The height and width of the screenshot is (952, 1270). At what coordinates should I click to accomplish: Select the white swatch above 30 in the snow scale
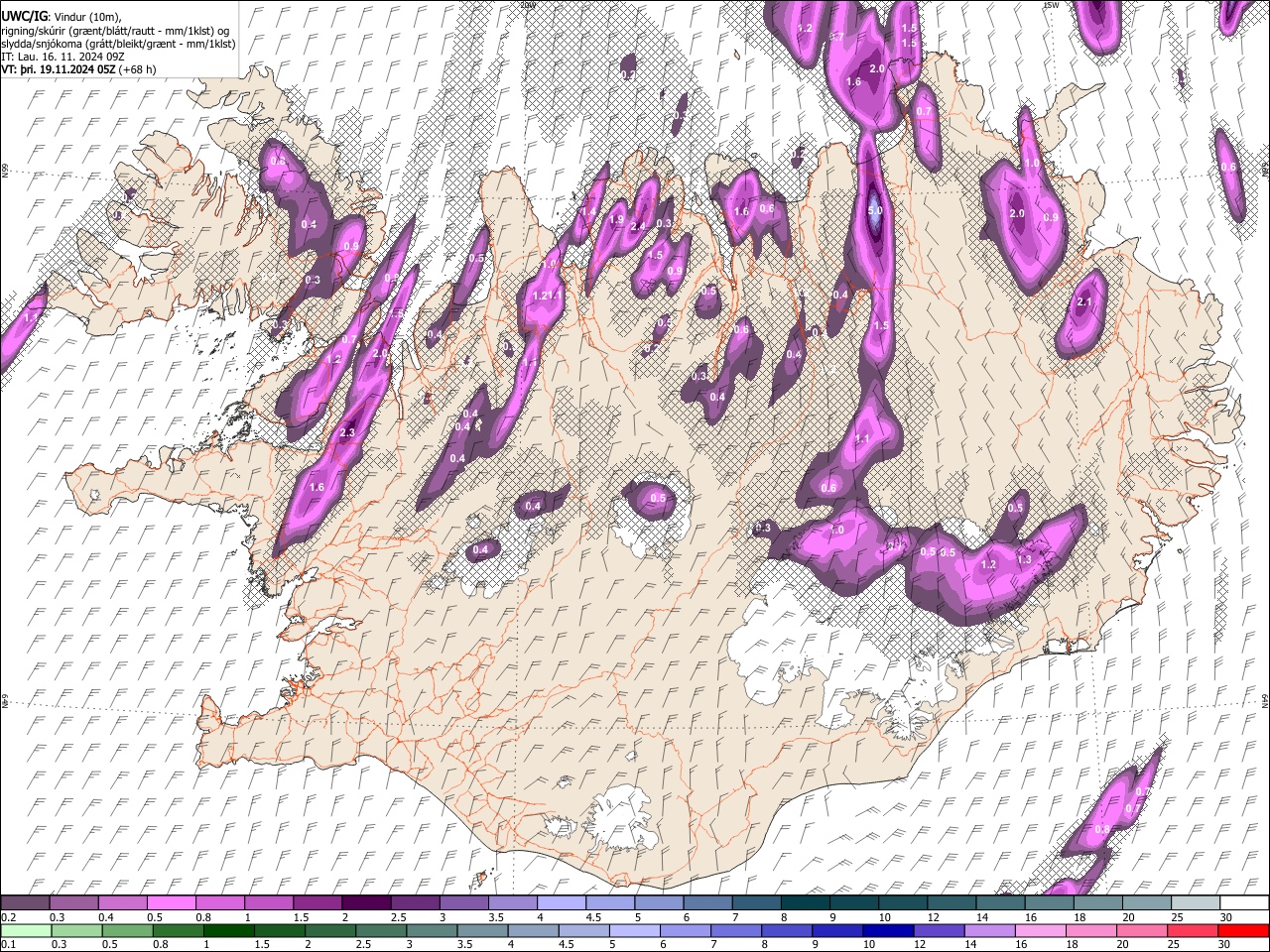click(x=1243, y=903)
